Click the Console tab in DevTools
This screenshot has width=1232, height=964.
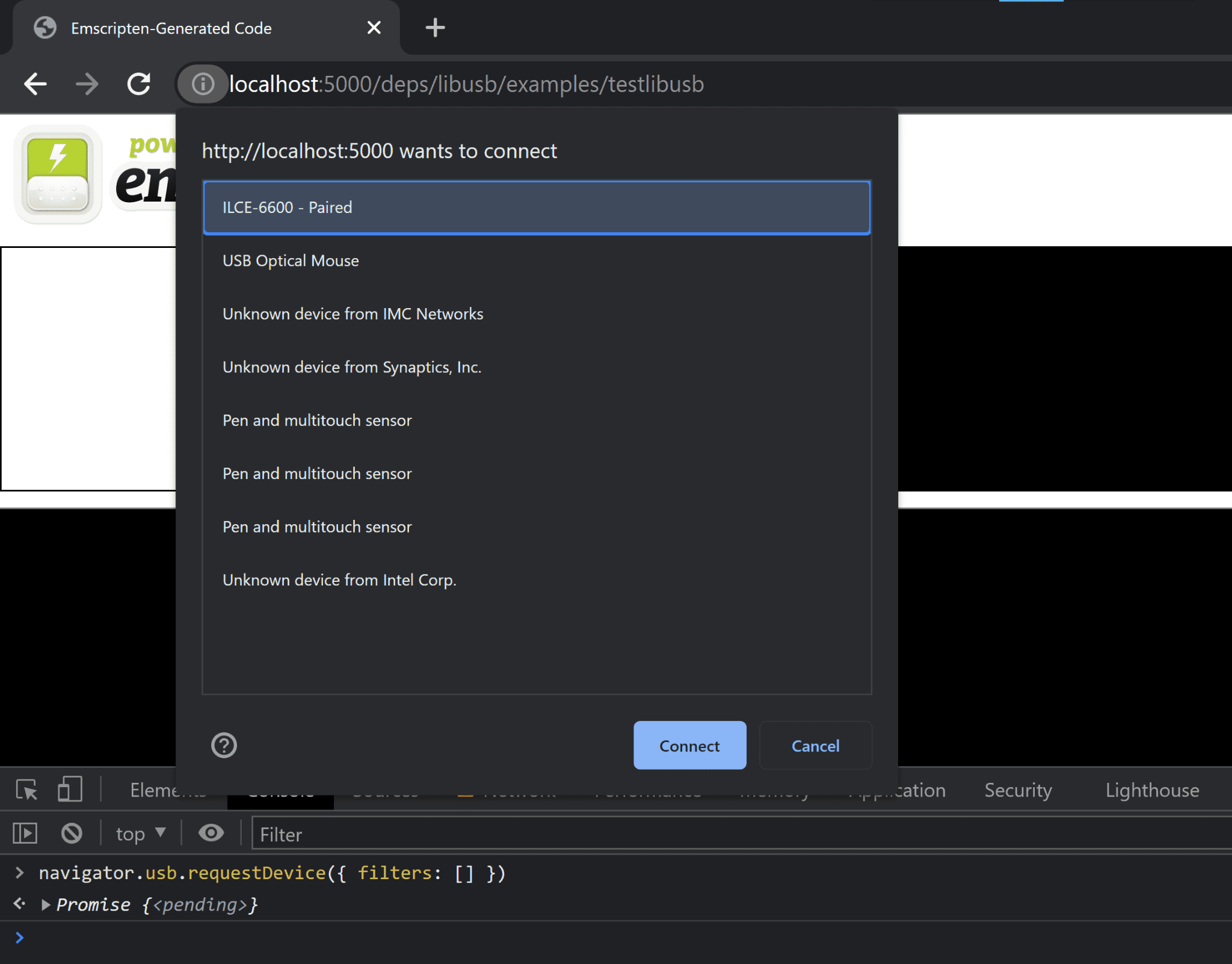pos(281,790)
